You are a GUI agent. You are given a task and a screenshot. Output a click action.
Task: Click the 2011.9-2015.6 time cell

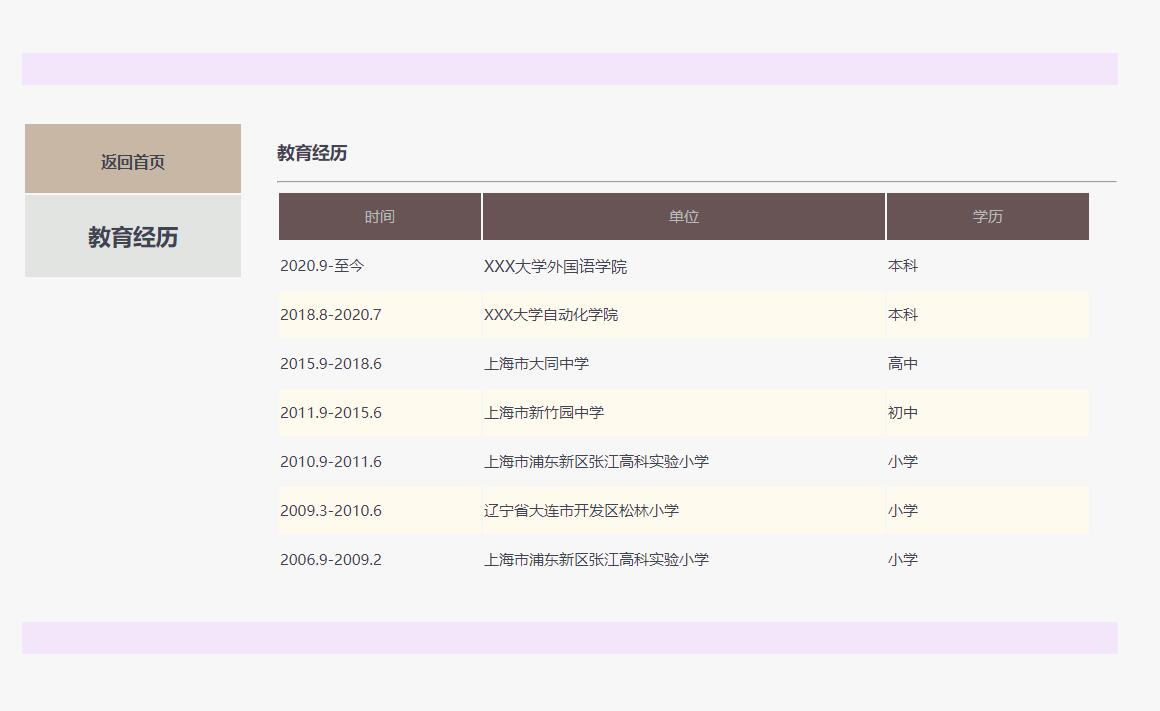coord(380,412)
